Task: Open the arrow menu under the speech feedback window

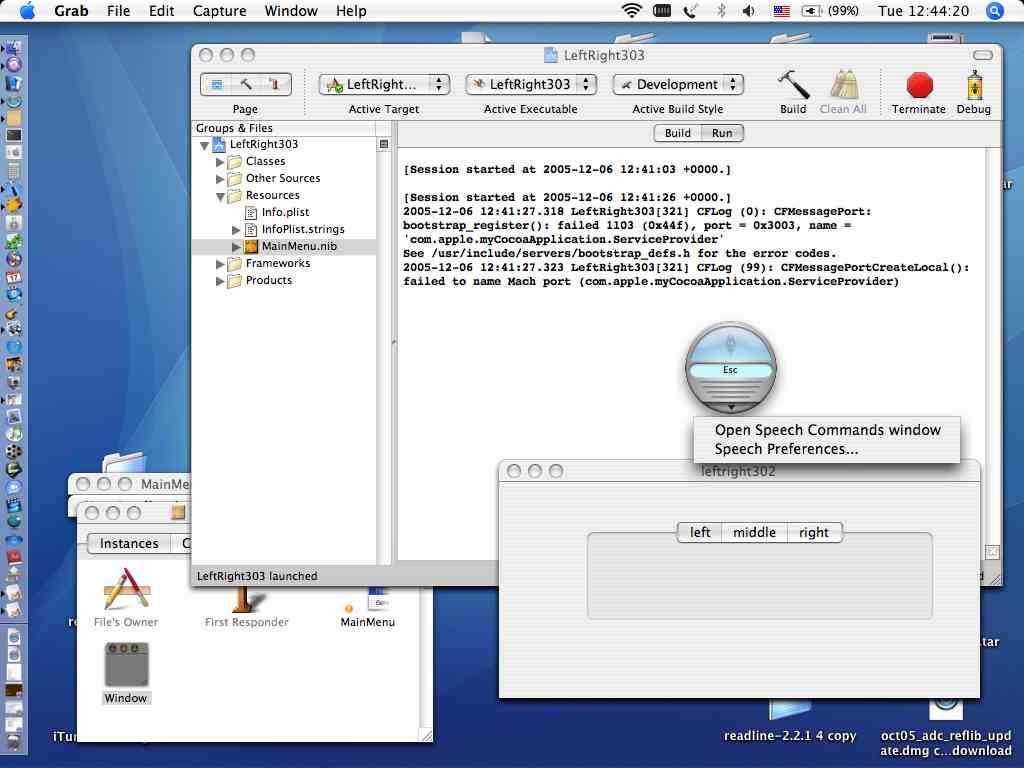Action: tap(731, 407)
